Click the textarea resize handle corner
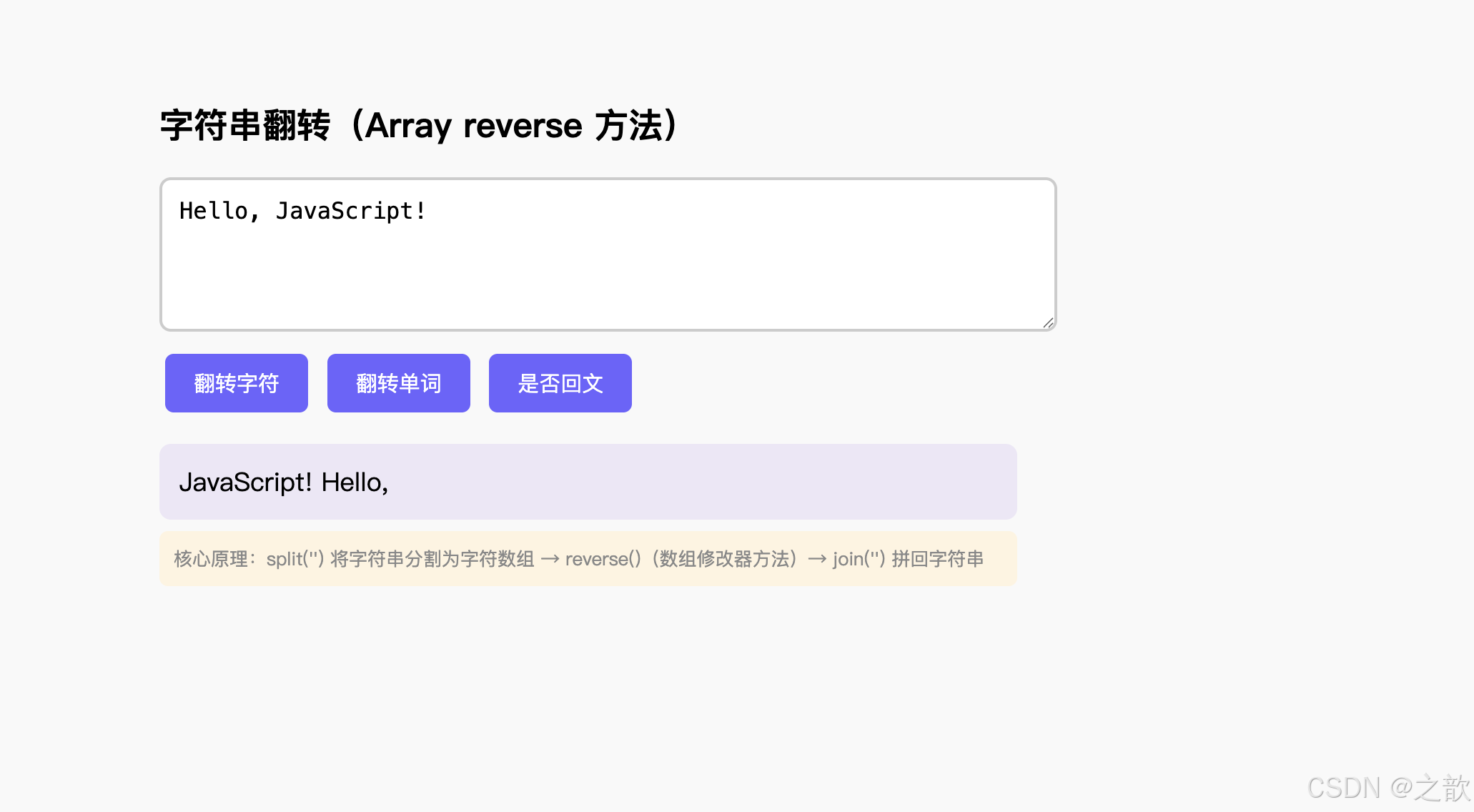The image size is (1474, 812). 1048,322
